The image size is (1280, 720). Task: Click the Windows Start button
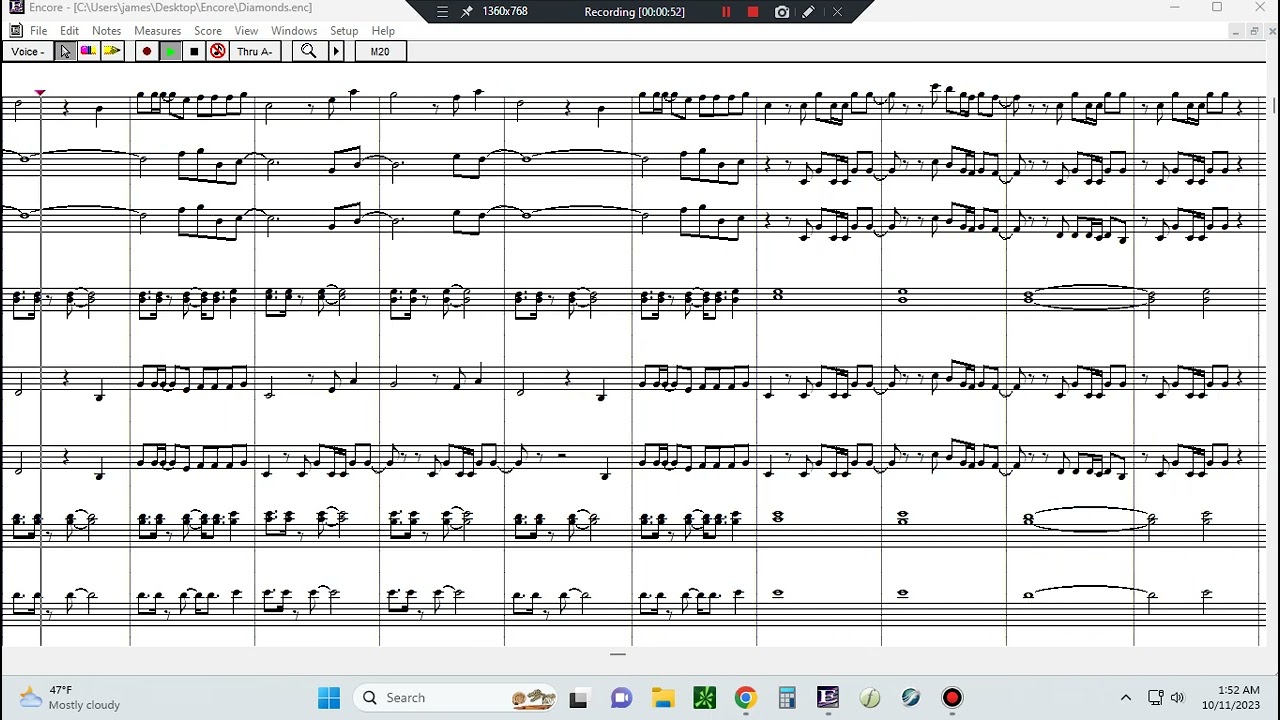pos(329,697)
